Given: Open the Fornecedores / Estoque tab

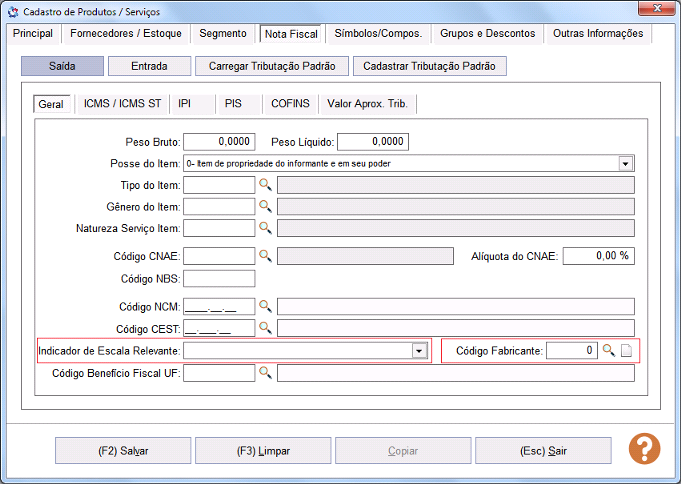Looking at the screenshot, I should click(x=126, y=33).
